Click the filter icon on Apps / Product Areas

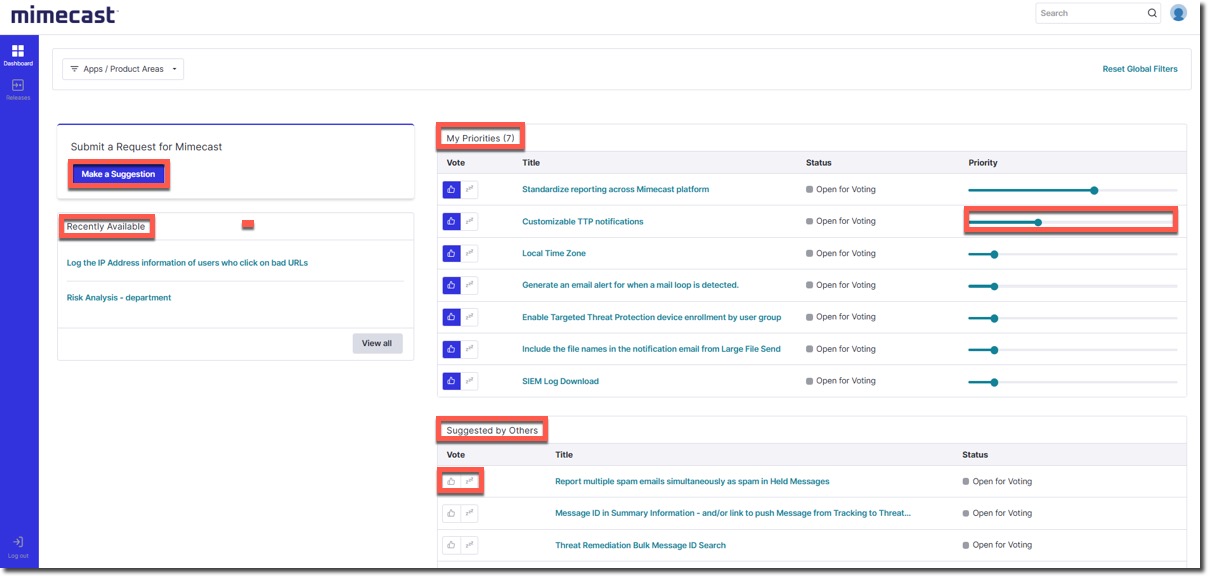74,68
